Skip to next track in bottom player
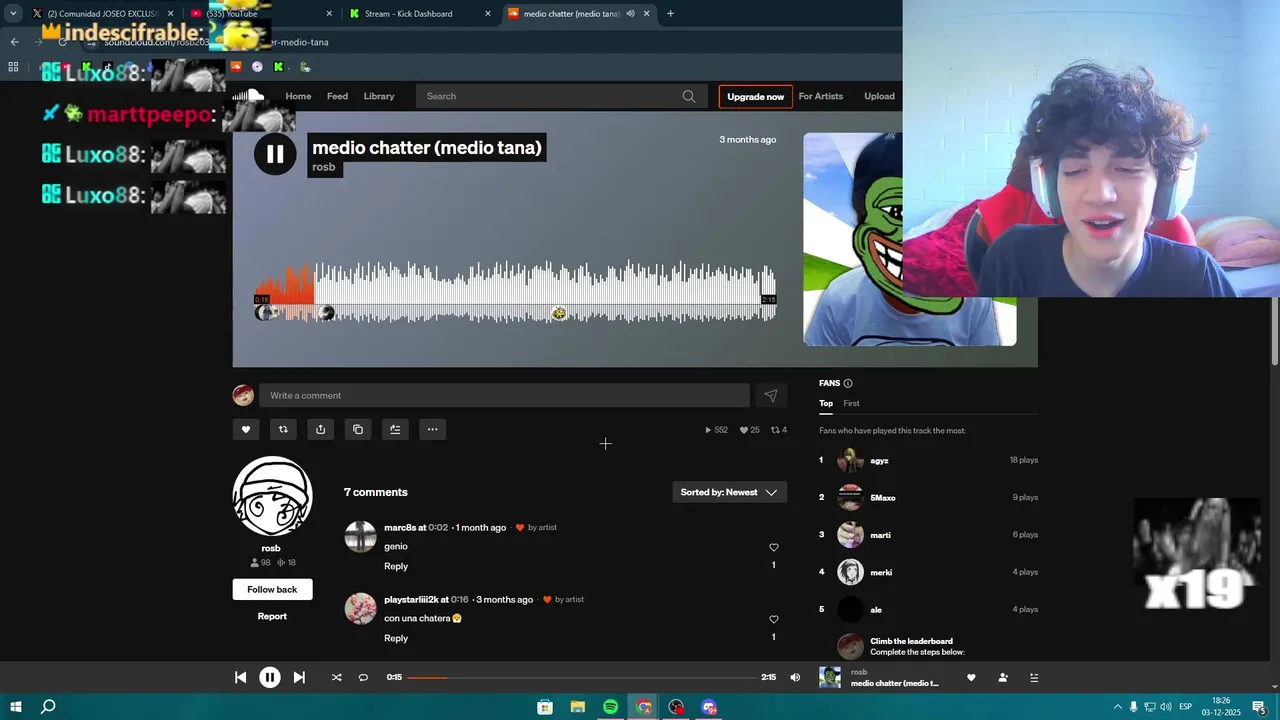The image size is (1280, 720). (299, 677)
